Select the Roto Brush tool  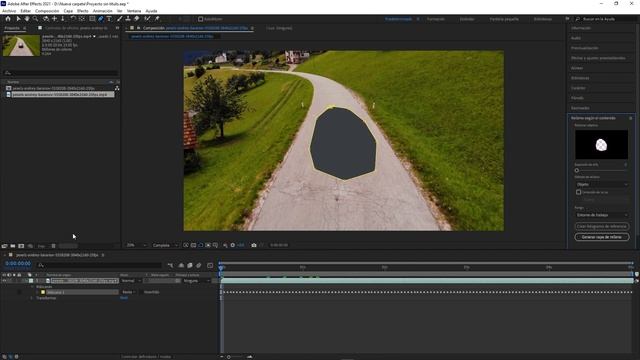pos(147,19)
